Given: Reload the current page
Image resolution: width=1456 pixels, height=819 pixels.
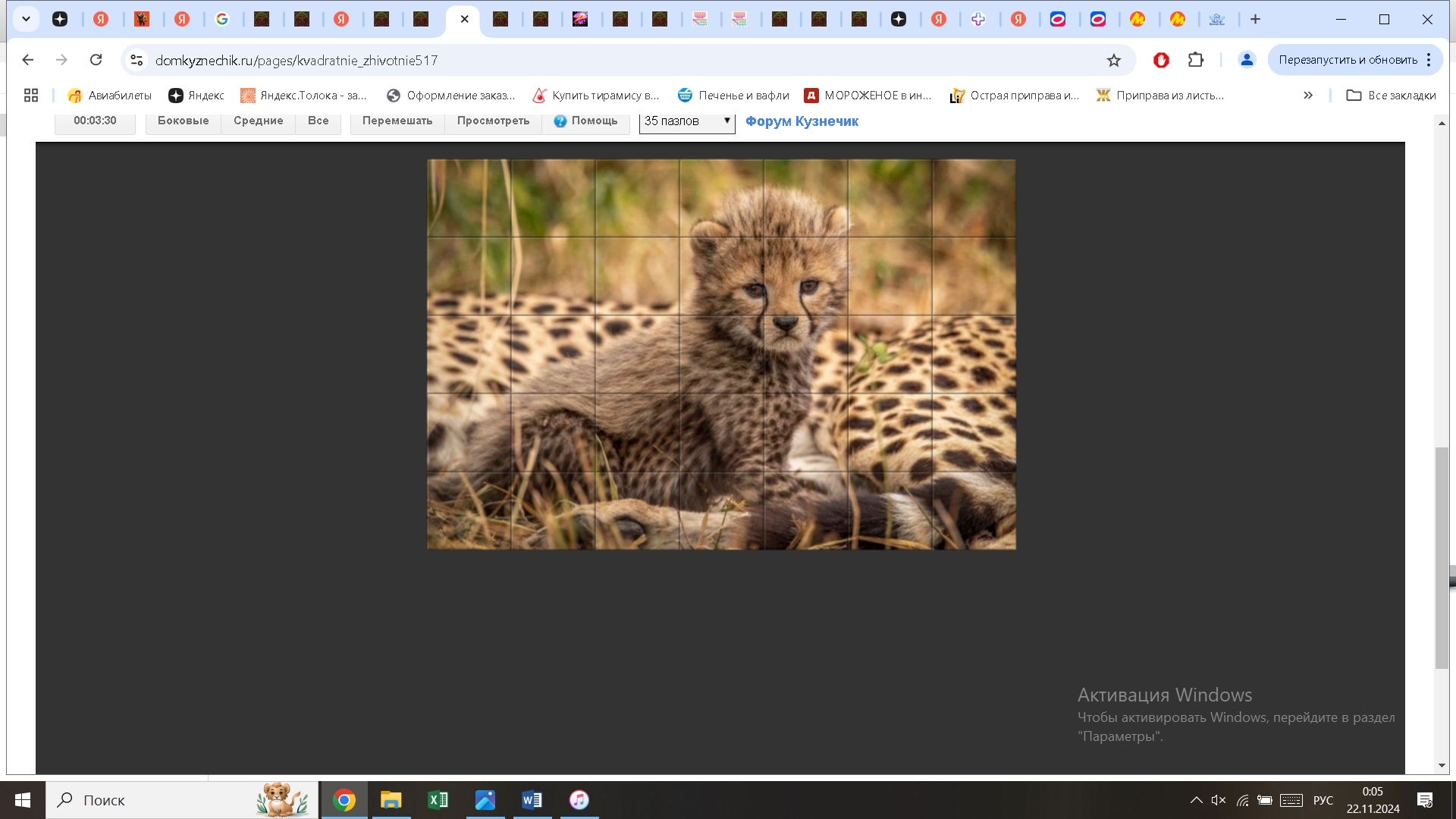Looking at the screenshot, I should pos(96,60).
